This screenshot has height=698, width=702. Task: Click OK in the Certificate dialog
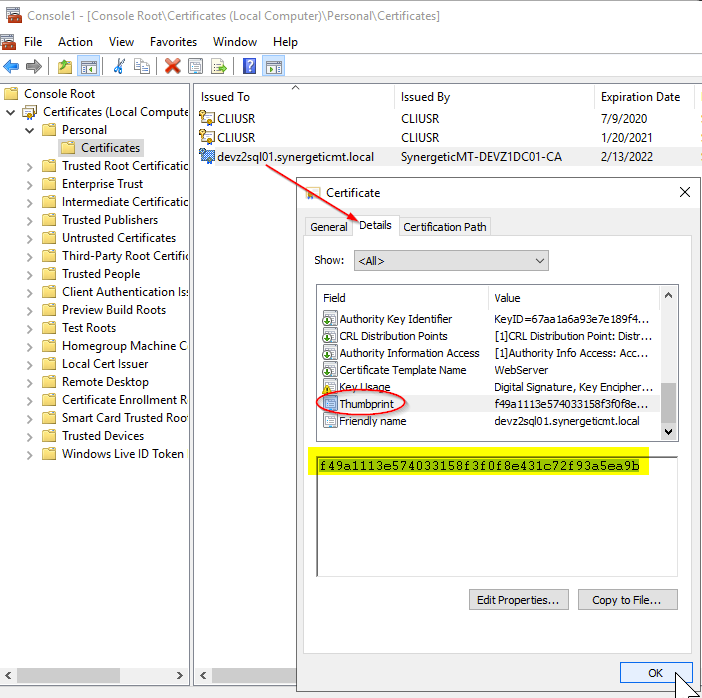[655, 672]
